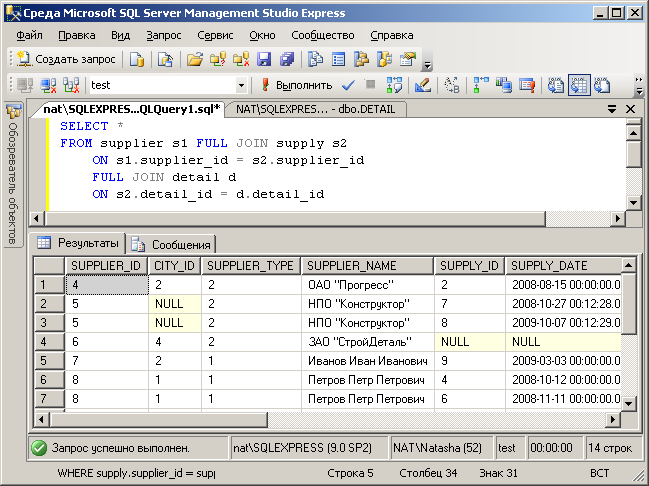Click the folder icon with red X
649x486 pixels.
(x=241, y=59)
